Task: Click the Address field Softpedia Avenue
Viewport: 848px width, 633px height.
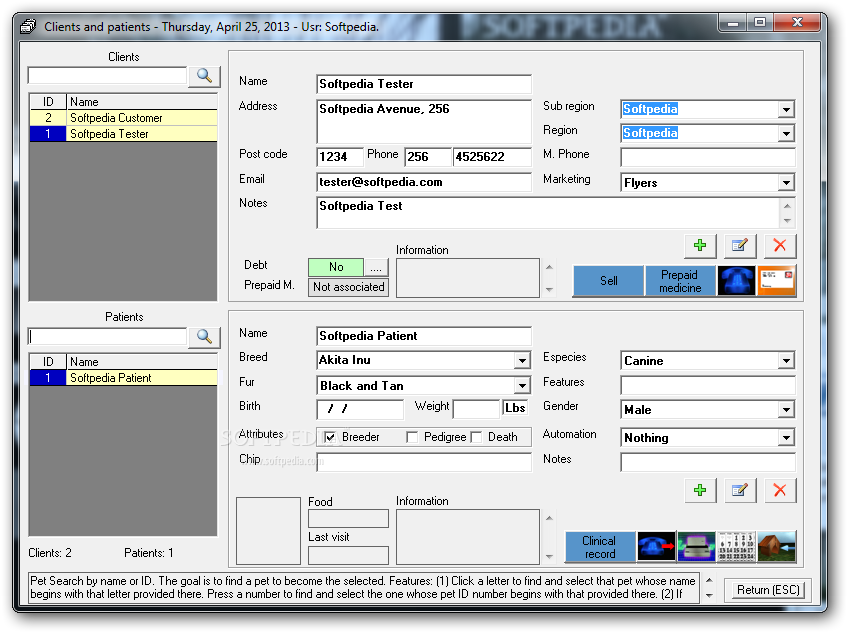Action: (x=423, y=121)
